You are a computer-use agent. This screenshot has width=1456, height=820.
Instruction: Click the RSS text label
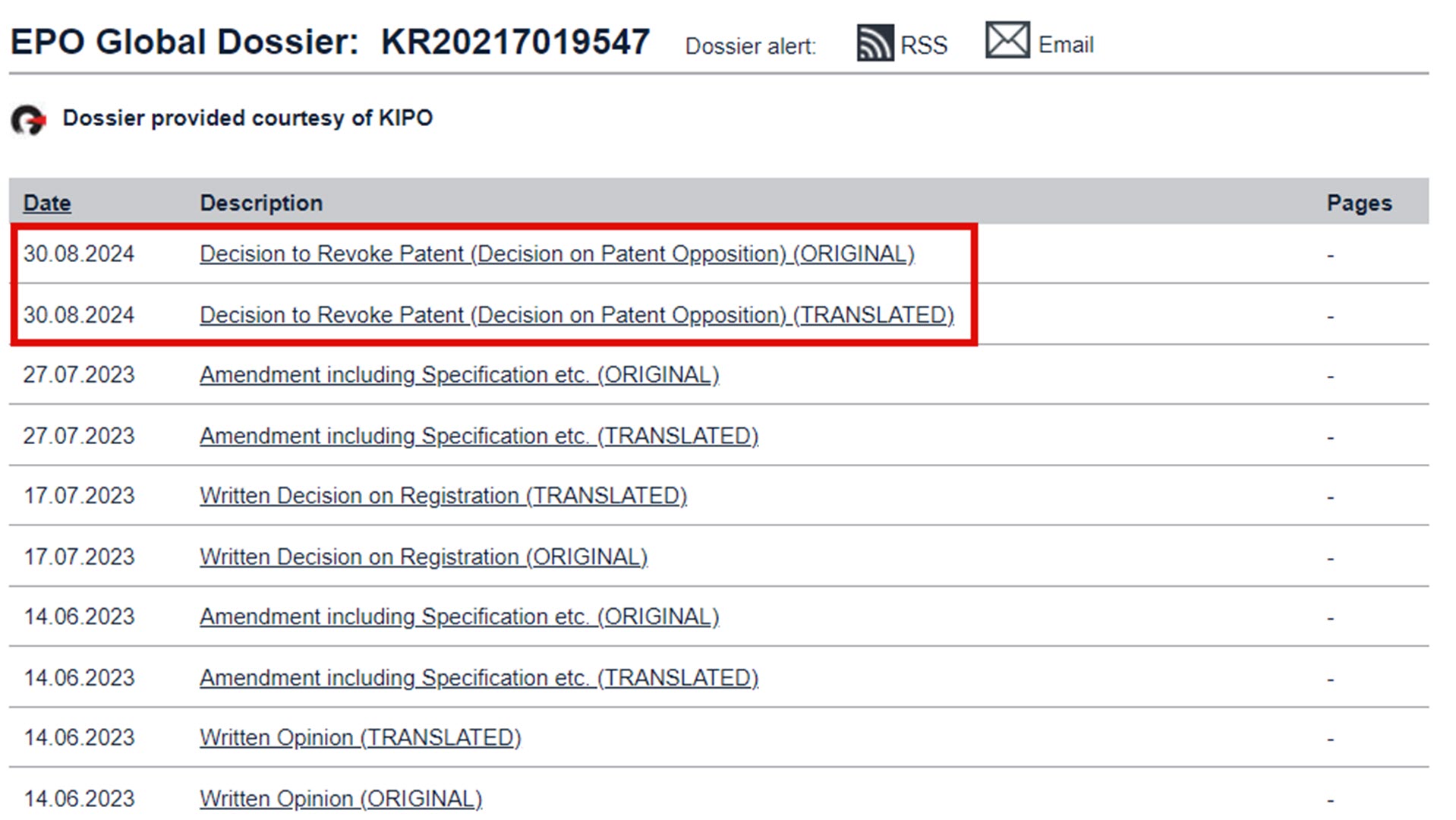(923, 46)
